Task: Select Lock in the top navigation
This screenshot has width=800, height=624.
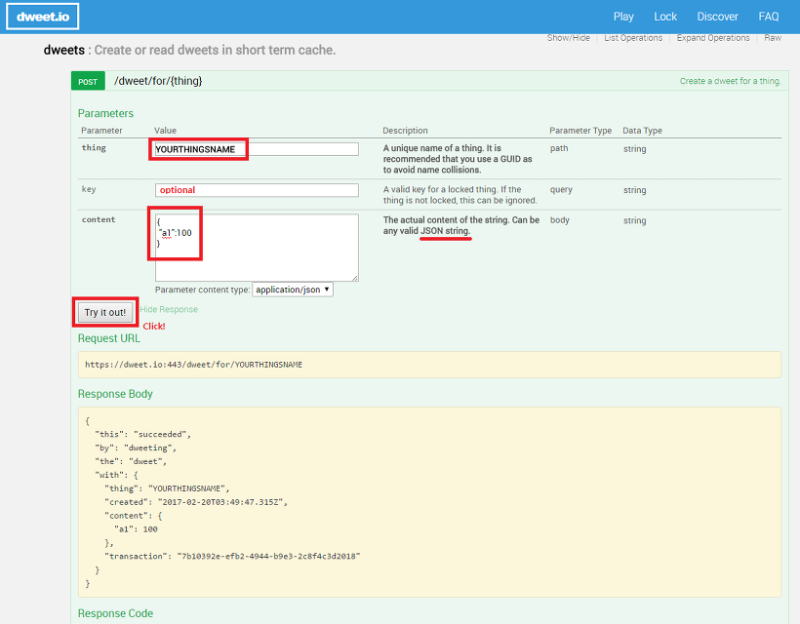Action: click(665, 15)
